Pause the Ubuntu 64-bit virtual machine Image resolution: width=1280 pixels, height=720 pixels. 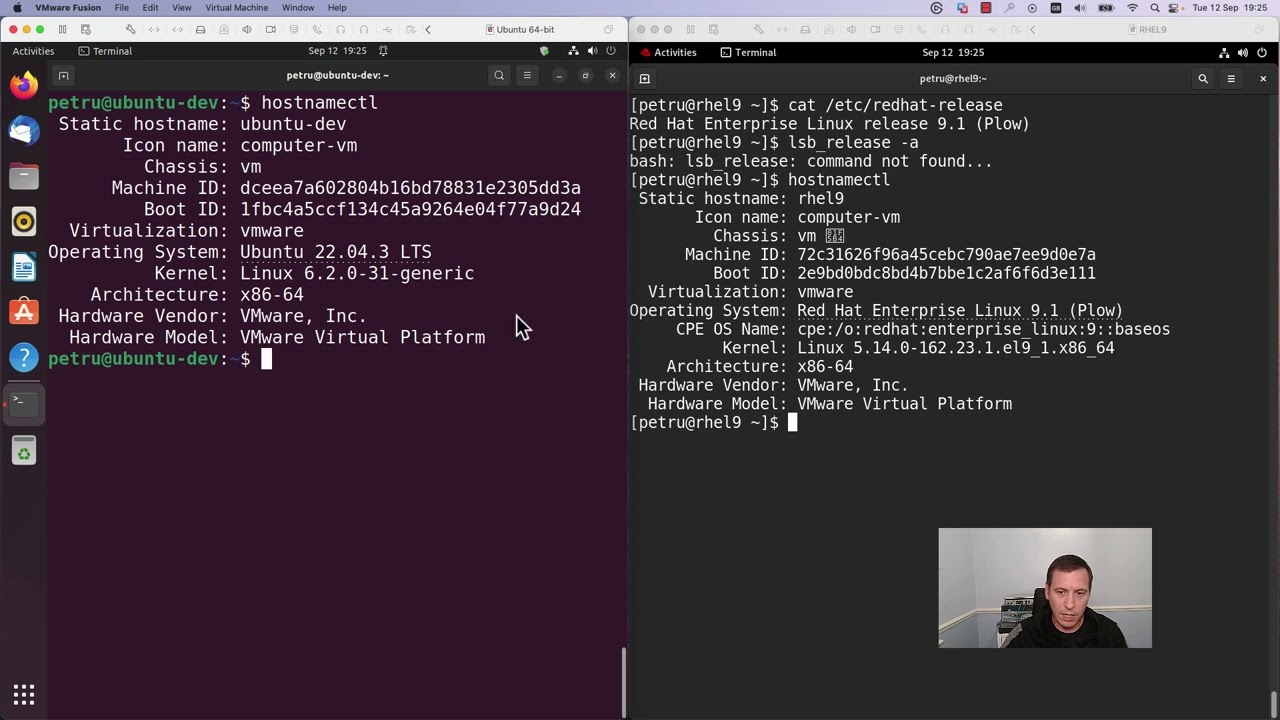pyautogui.click(x=62, y=29)
